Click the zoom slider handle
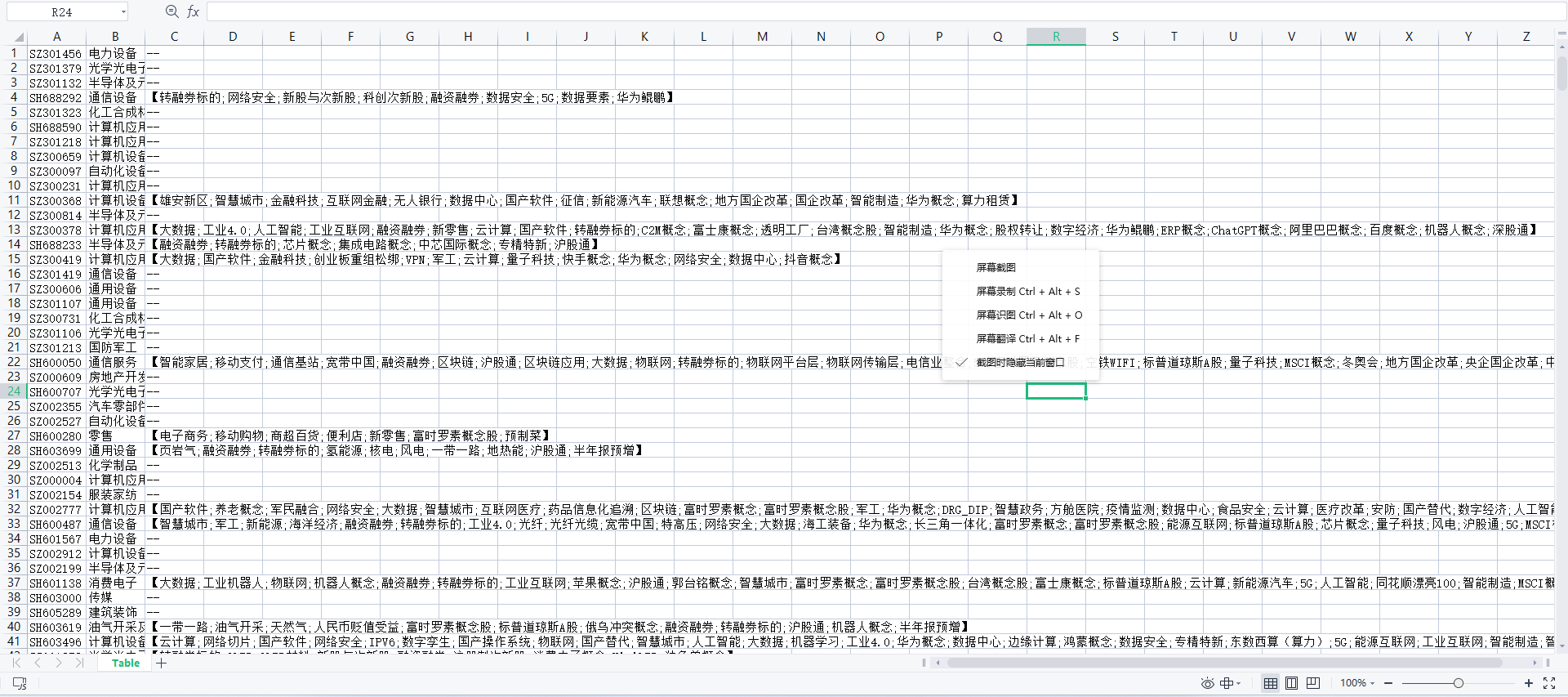This screenshot has height=697, width=1568. pyautogui.click(x=1458, y=683)
